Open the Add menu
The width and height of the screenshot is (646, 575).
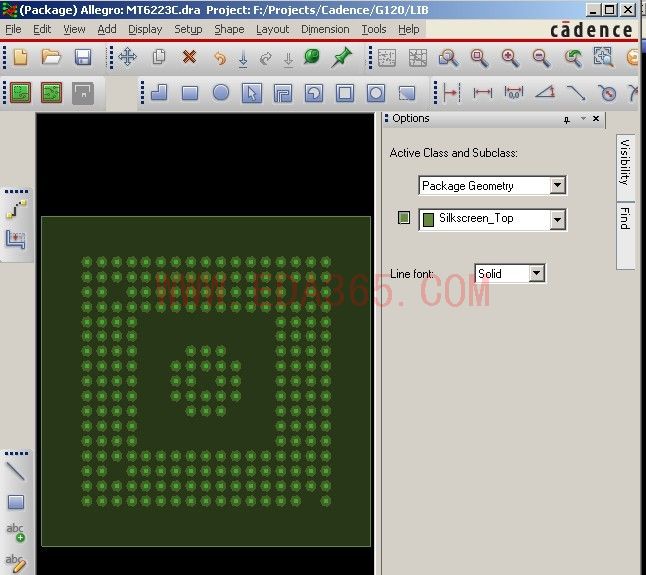[107, 29]
